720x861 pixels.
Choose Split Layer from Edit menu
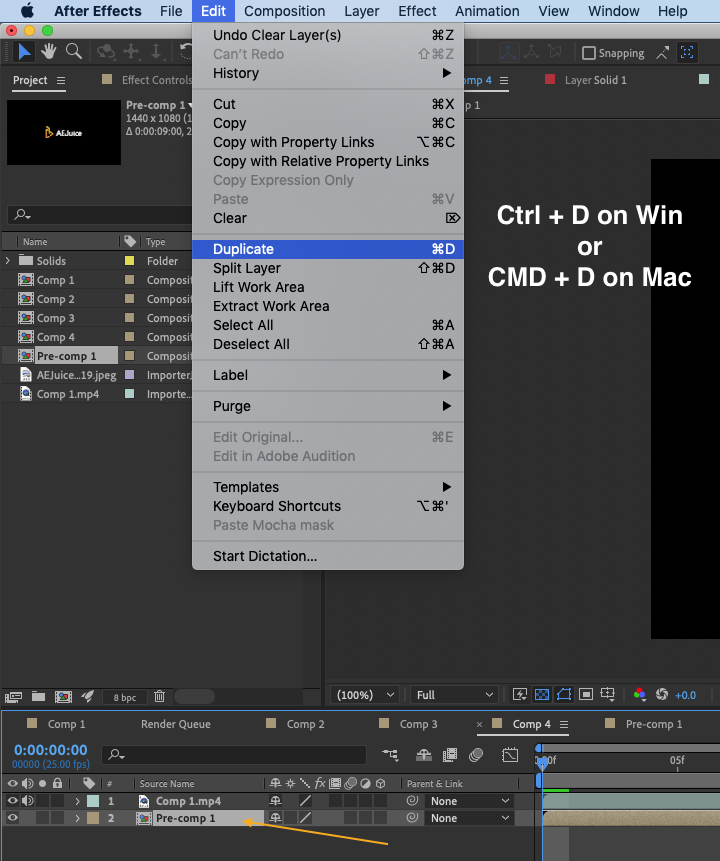click(x=328, y=268)
